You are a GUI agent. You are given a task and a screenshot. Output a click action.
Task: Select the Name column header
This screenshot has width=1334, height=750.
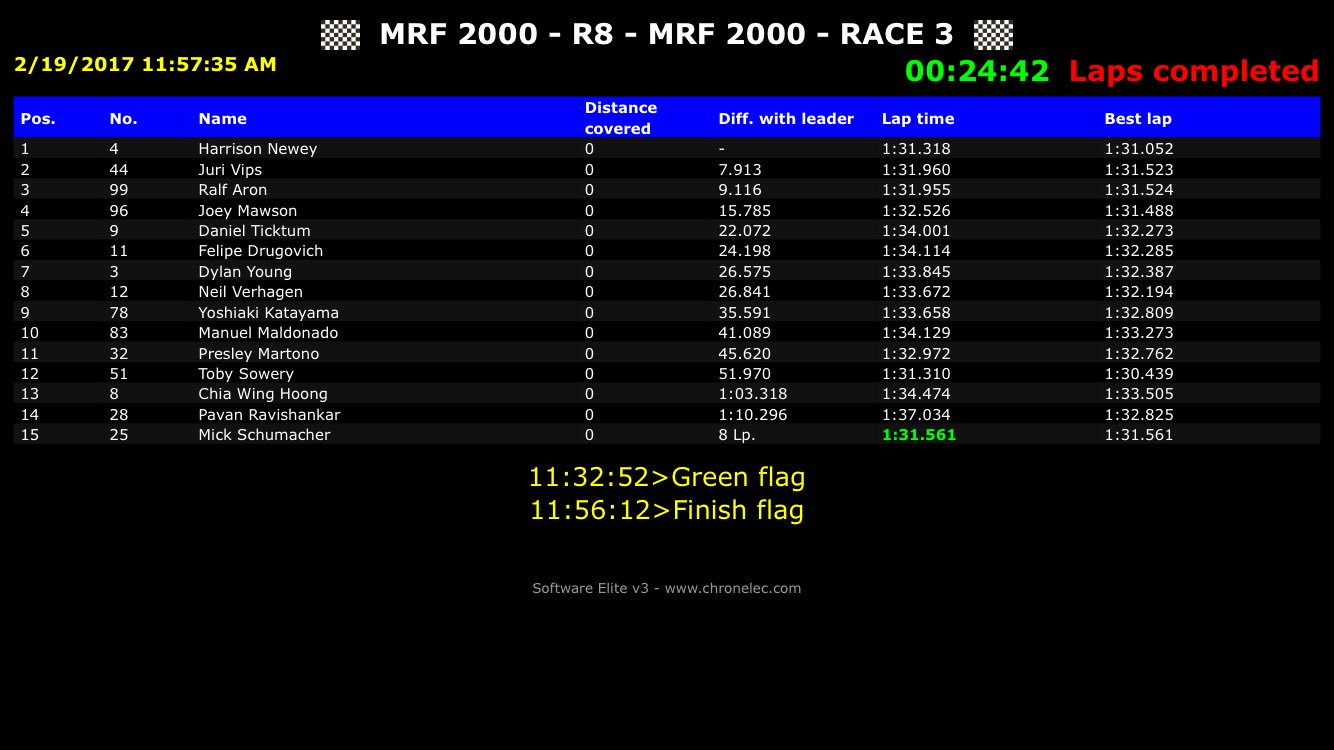(222, 118)
